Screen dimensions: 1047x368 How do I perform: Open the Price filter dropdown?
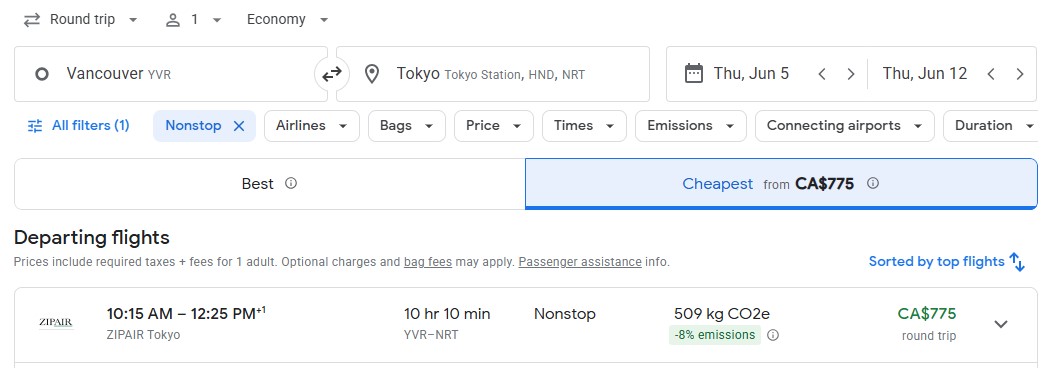tap(494, 126)
